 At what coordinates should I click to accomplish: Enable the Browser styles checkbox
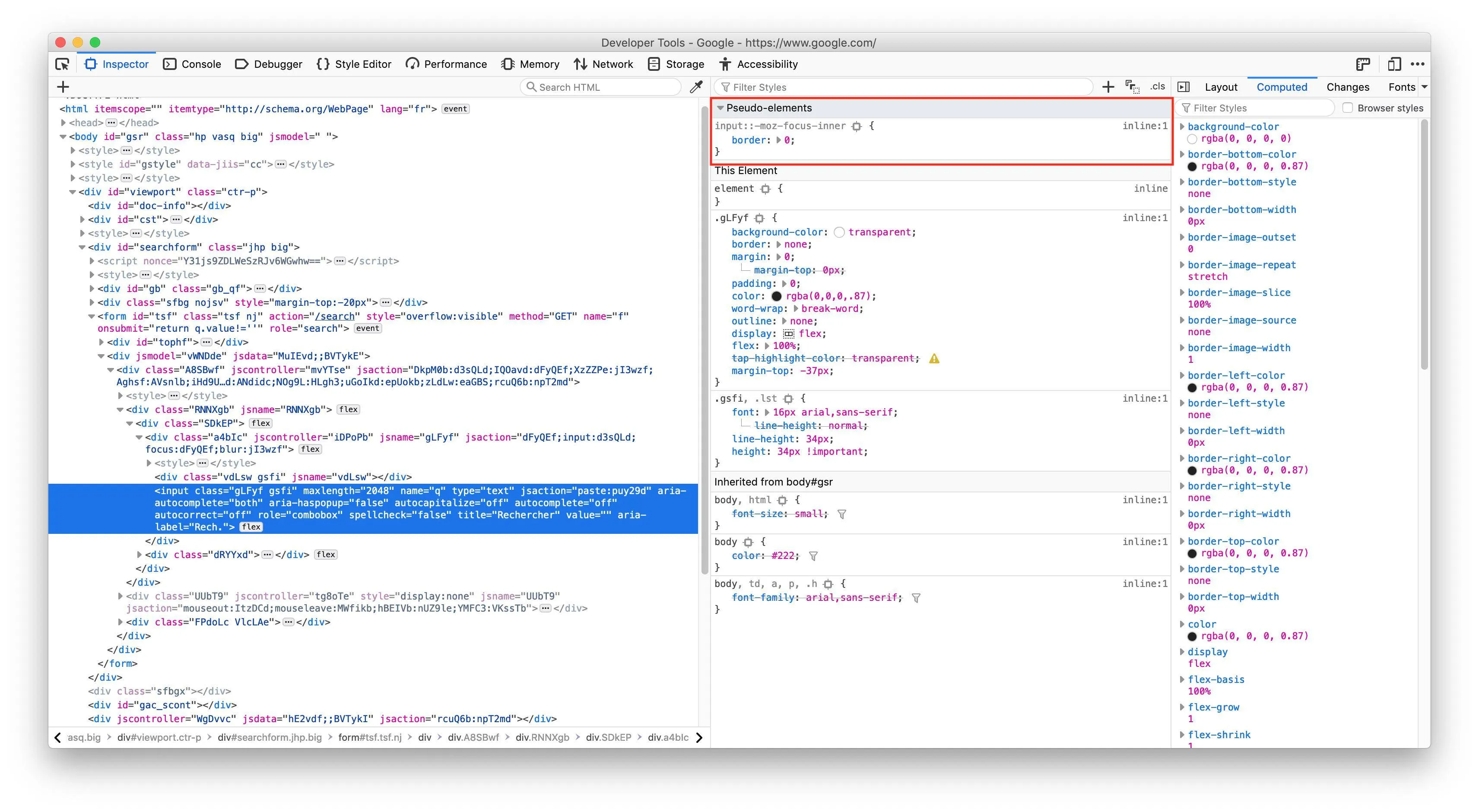1348,108
